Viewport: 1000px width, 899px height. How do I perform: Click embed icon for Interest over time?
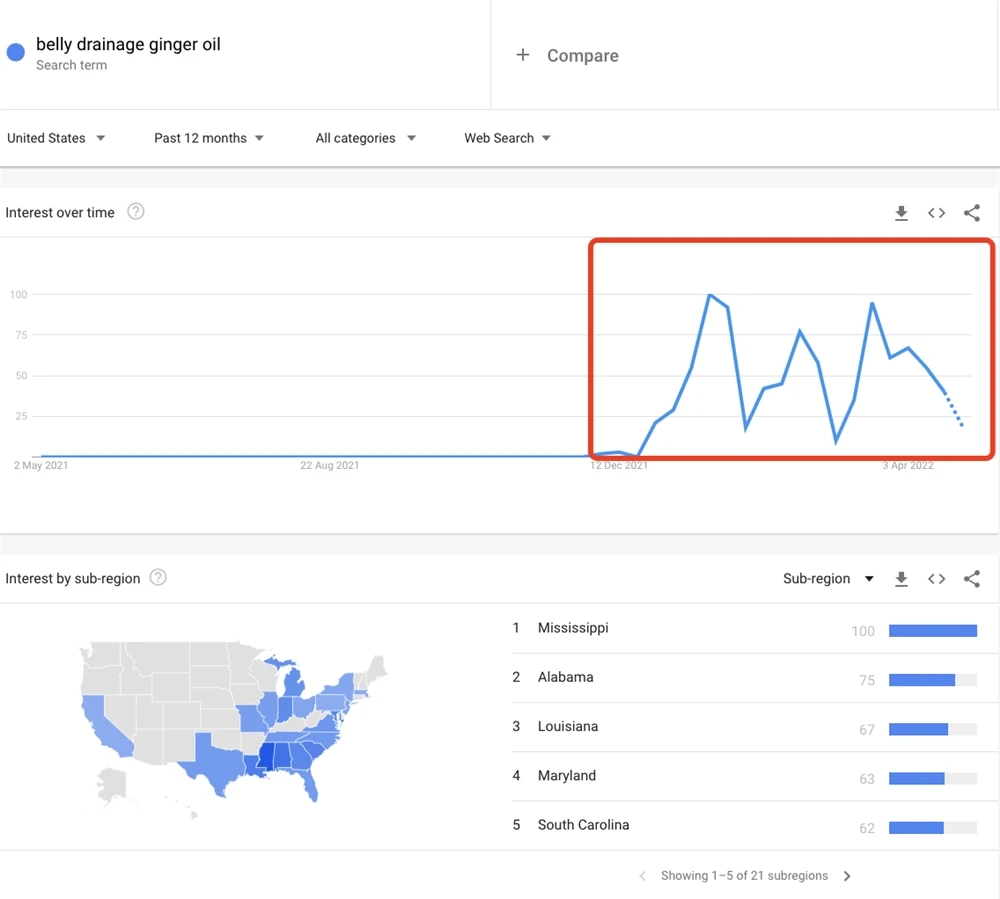point(936,213)
